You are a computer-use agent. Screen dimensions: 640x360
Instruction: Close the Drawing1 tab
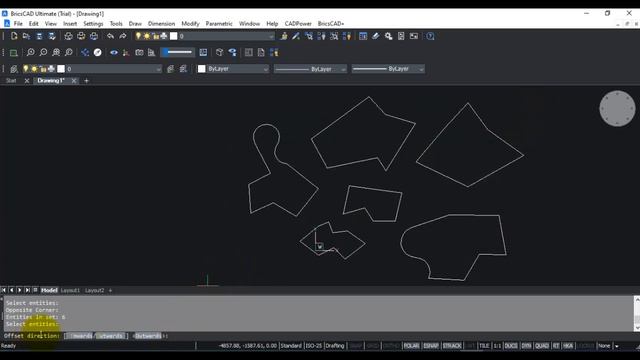click(74, 81)
